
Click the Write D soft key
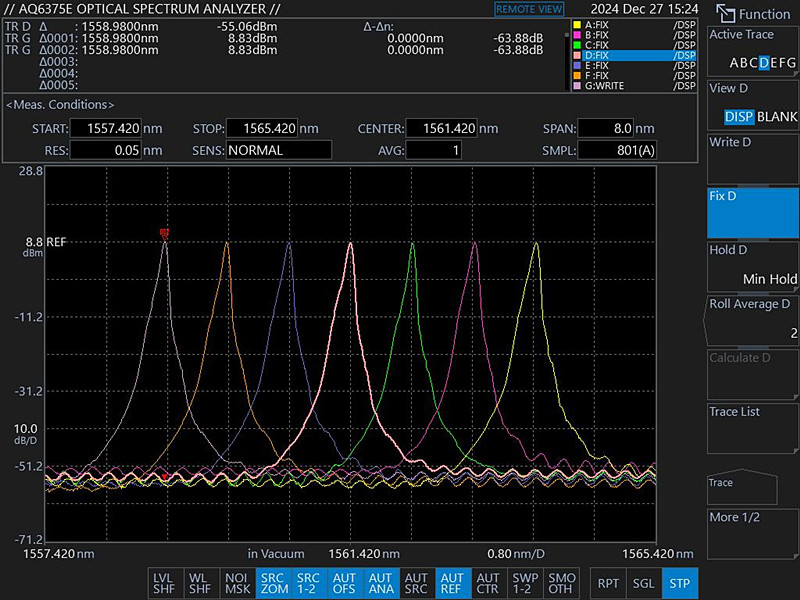(x=753, y=159)
